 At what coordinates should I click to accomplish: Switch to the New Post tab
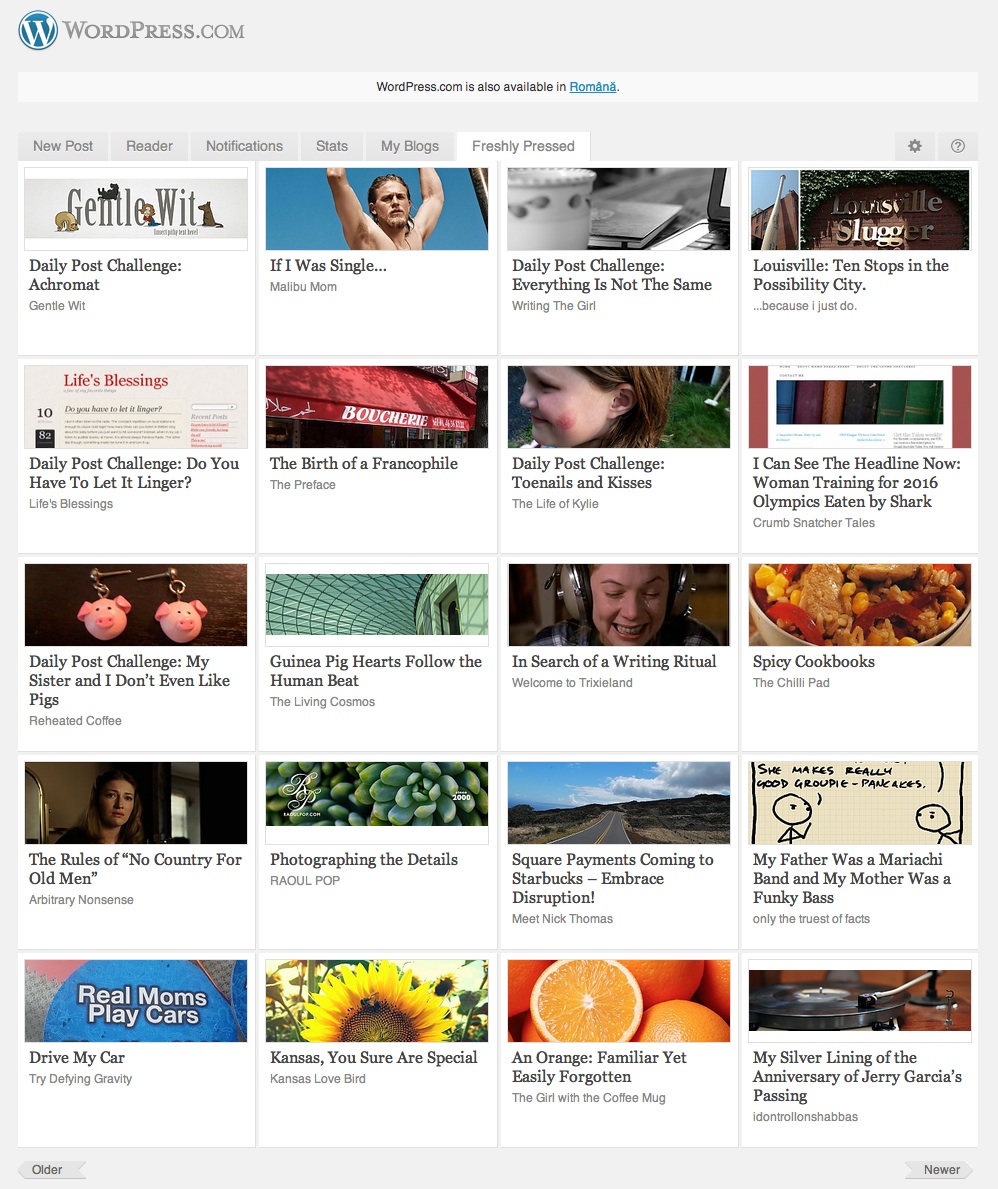click(x=63, y=146)
